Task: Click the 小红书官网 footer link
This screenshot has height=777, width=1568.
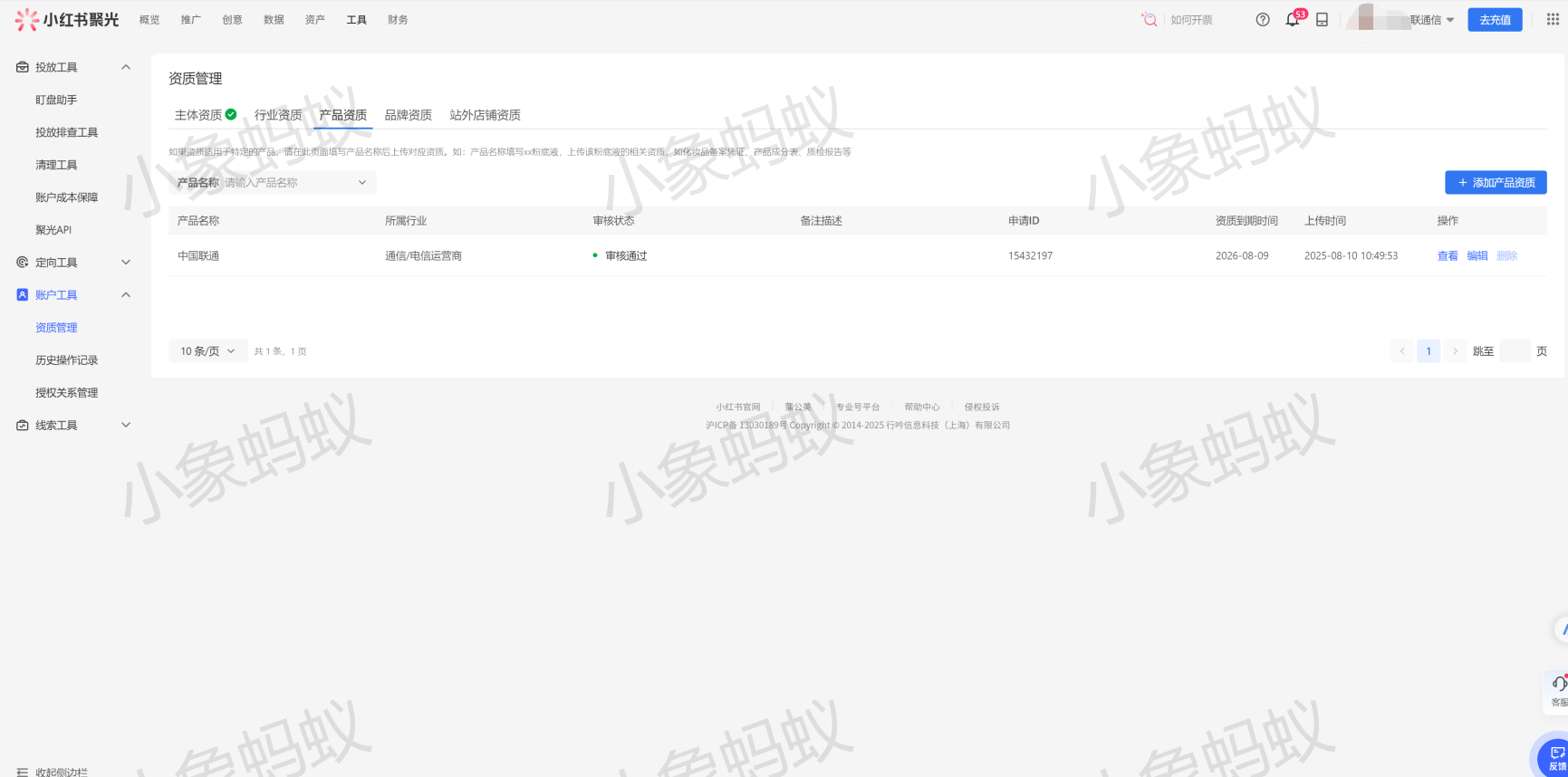Action: [x=738, y=408]
